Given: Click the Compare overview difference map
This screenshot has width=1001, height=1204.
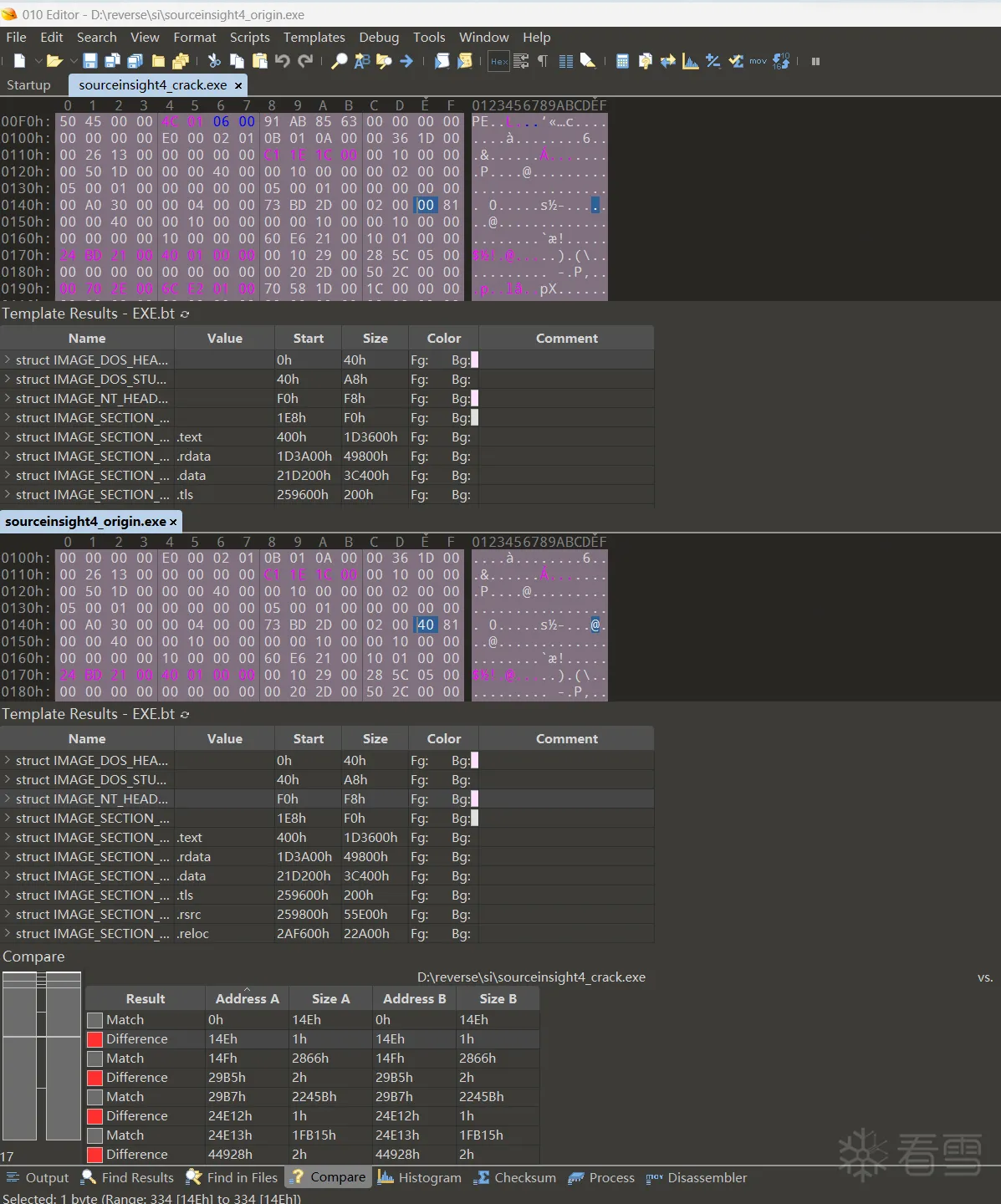Looking at the screenshot, I should 42,1057.
